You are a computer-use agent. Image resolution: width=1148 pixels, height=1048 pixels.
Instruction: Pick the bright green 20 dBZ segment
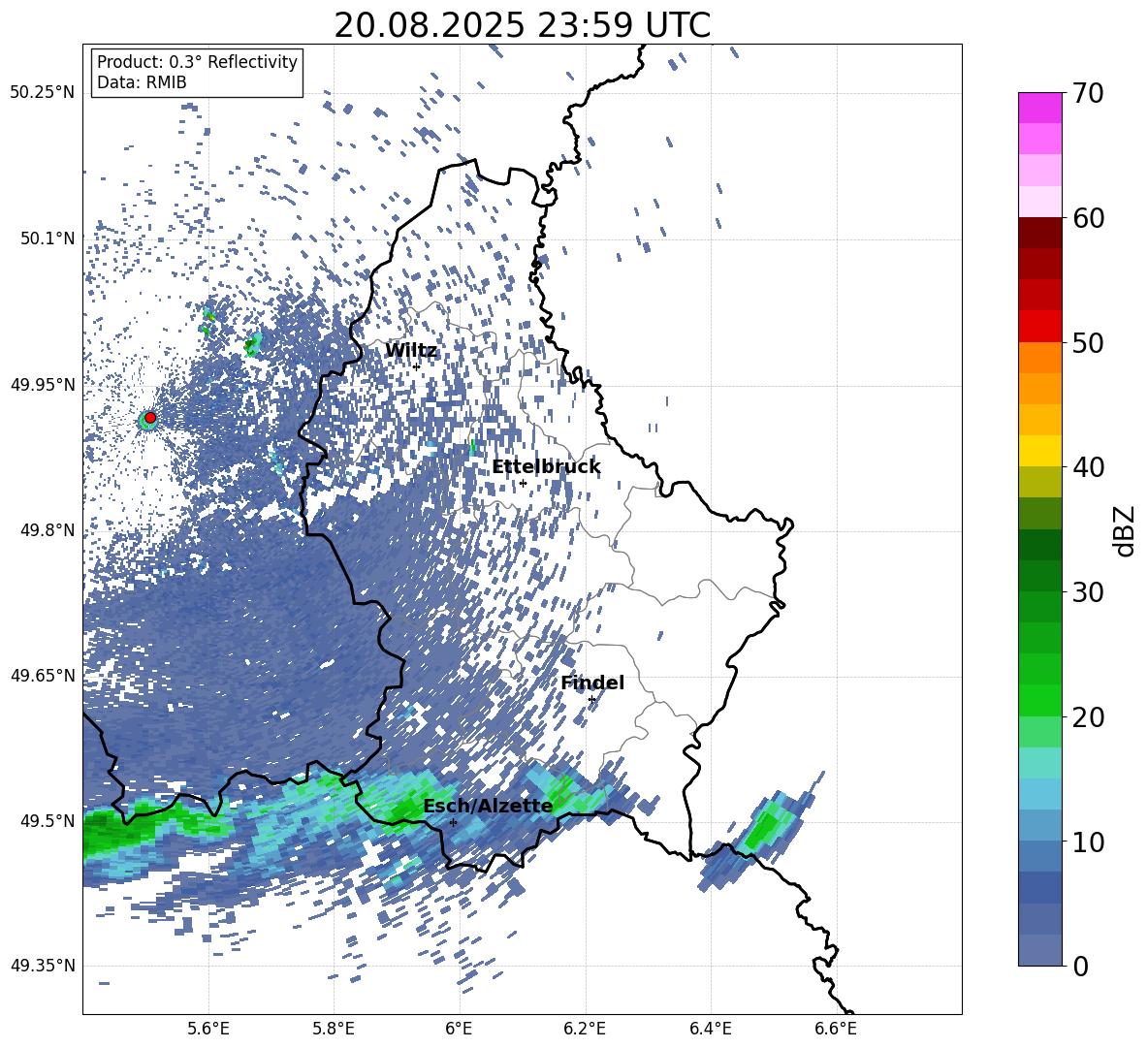(1039, 700)
